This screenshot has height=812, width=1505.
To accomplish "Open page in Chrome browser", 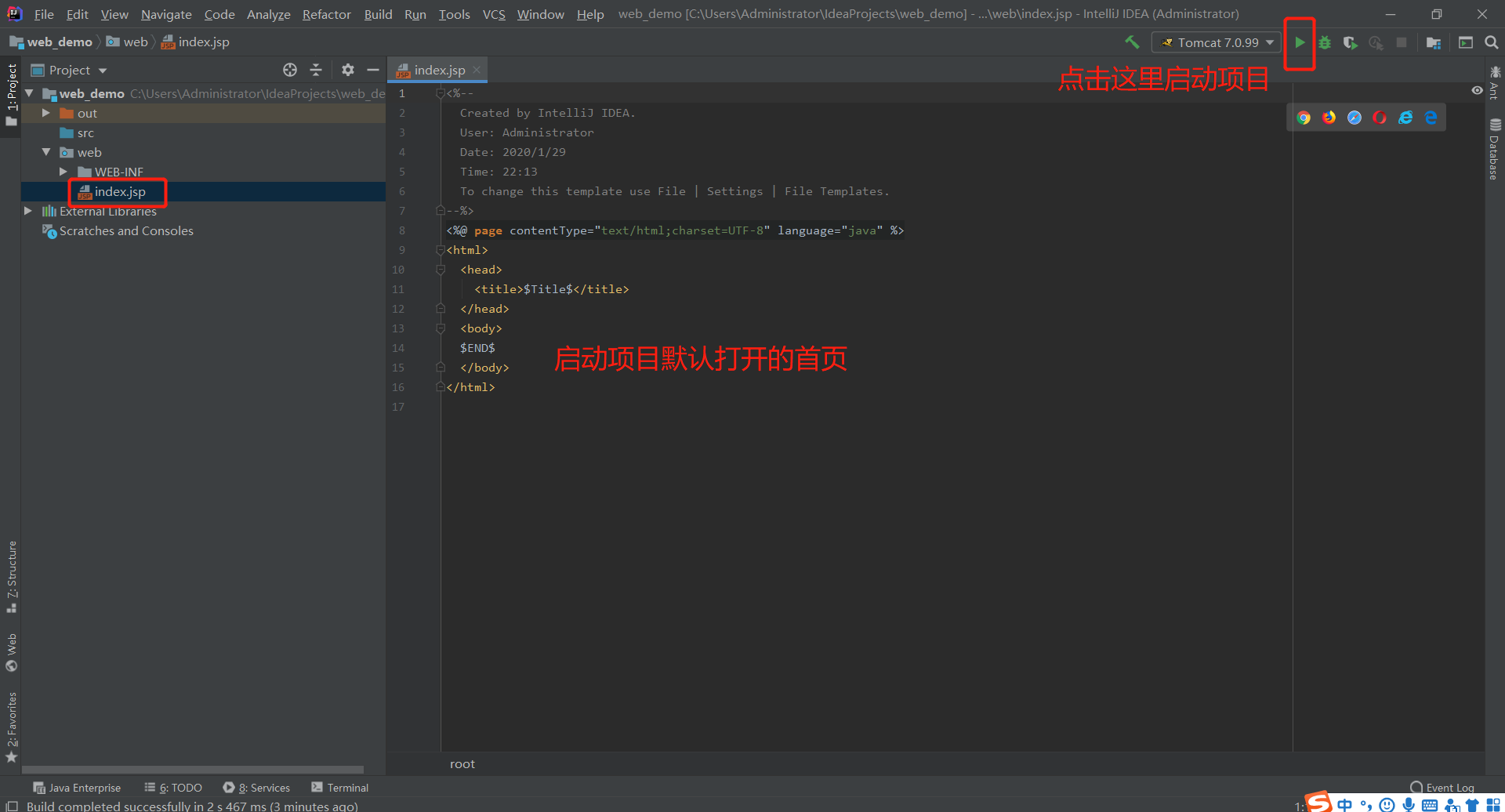I will (x=1304, y=118).
